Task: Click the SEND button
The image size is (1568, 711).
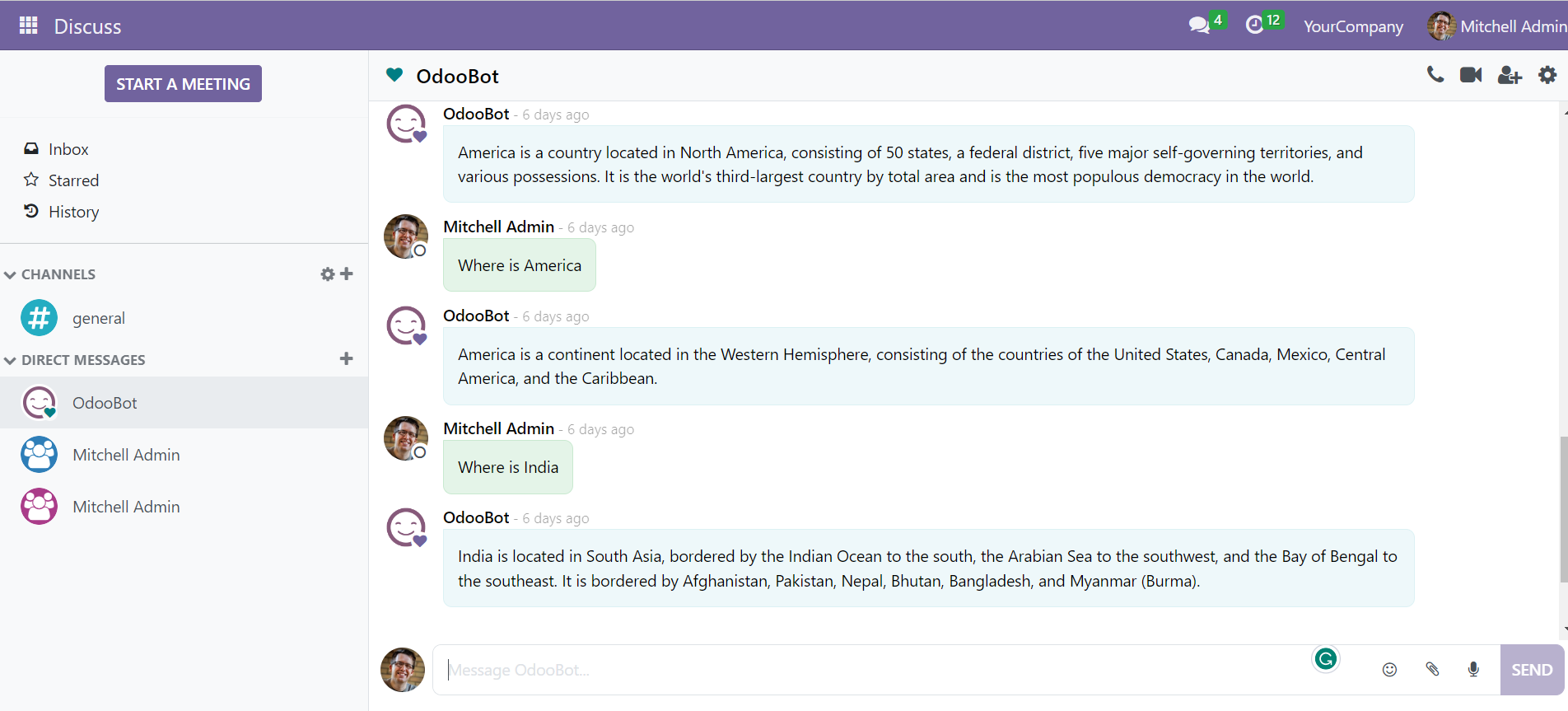Action: click(x=1532, y=670)
